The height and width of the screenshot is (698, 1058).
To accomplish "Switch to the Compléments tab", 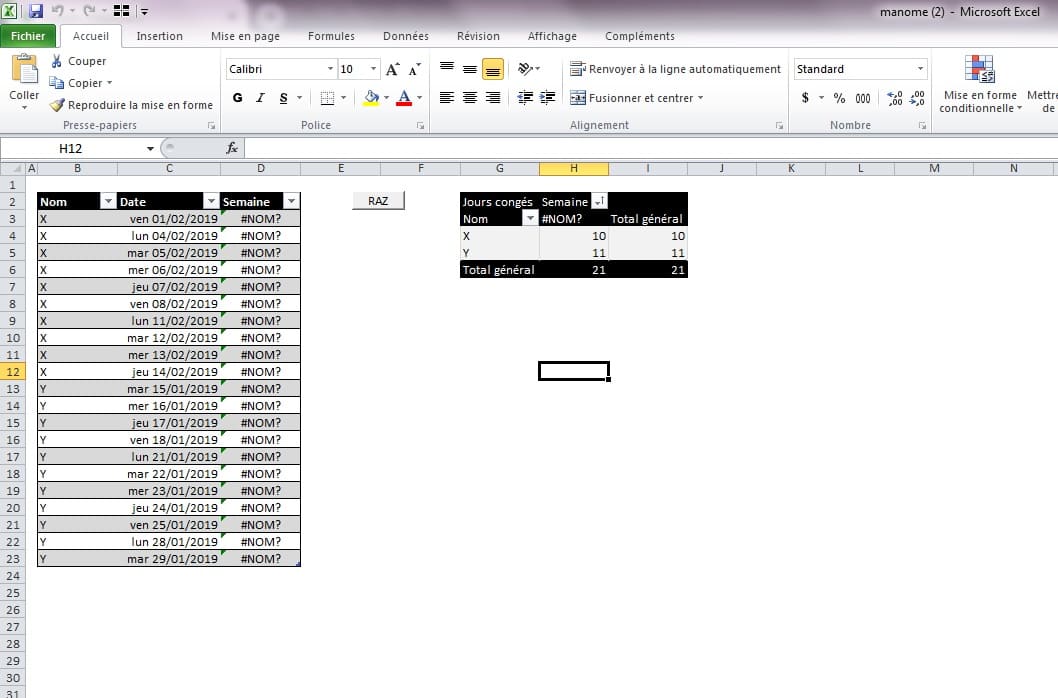I will pyautogui.click(x=640, y=36).
